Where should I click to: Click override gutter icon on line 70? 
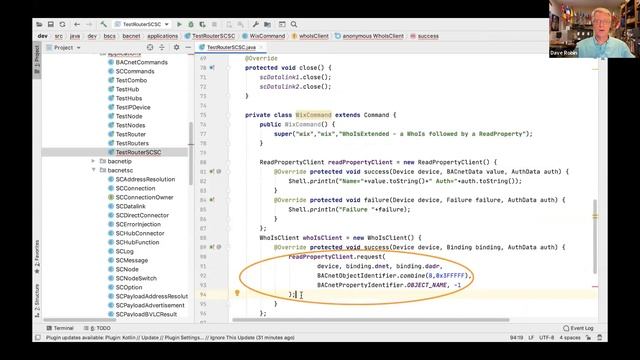tap(212, 68)
